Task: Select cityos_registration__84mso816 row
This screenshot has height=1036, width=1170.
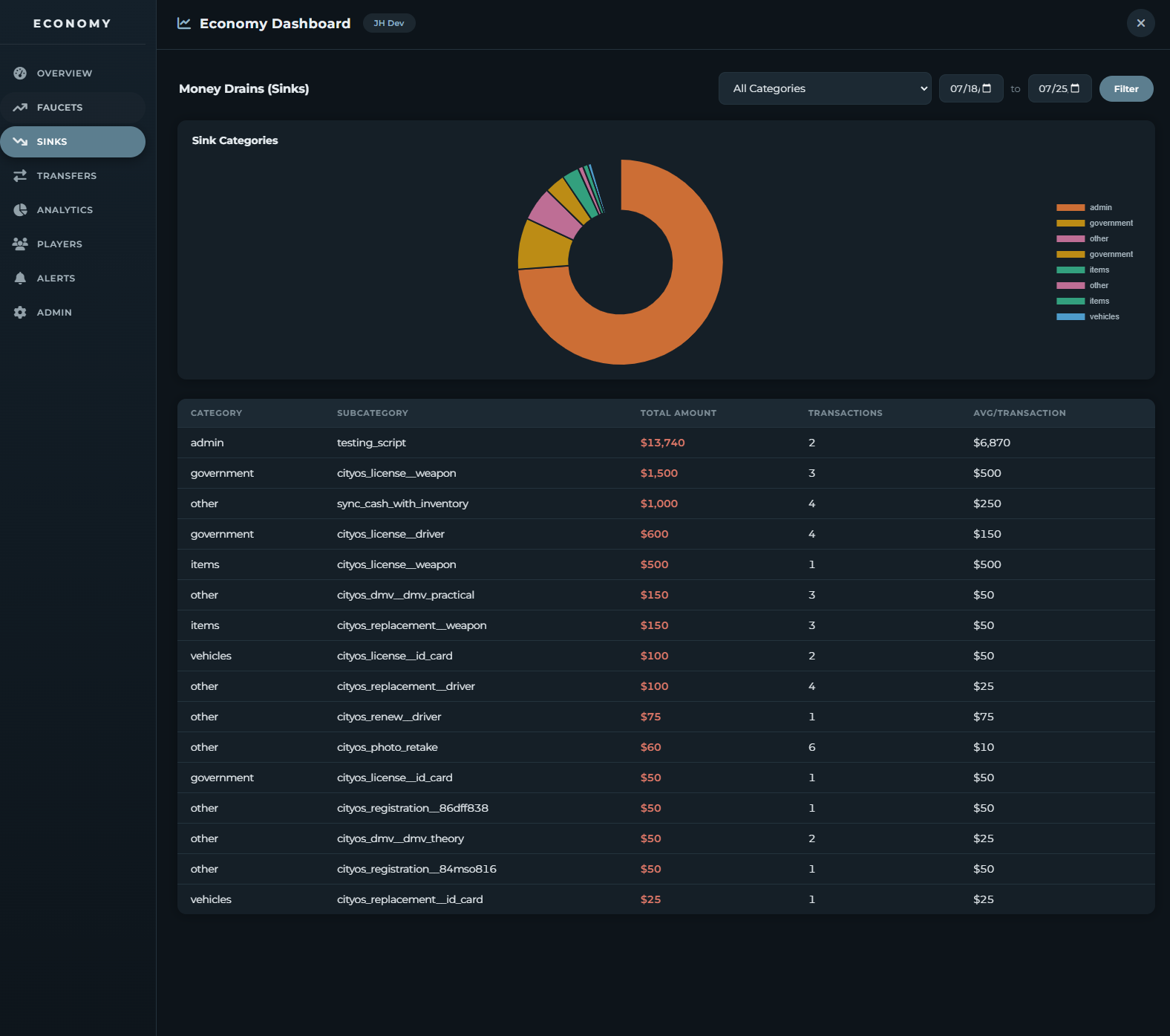Action: pos(666,869)
